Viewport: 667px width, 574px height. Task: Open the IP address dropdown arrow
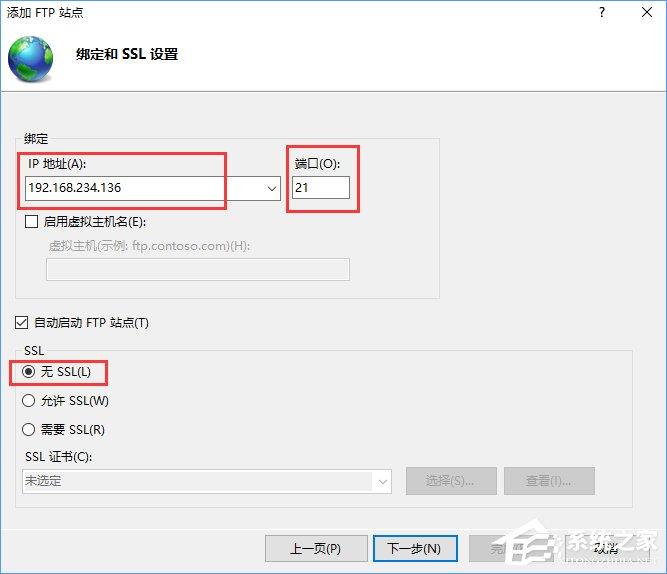[x=272, y=188]
